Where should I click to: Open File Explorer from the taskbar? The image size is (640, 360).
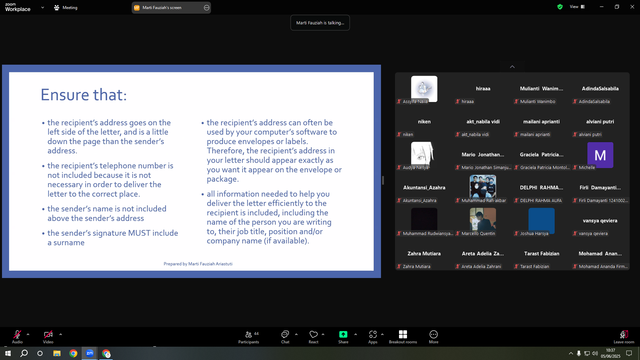[x=57, y=353]
